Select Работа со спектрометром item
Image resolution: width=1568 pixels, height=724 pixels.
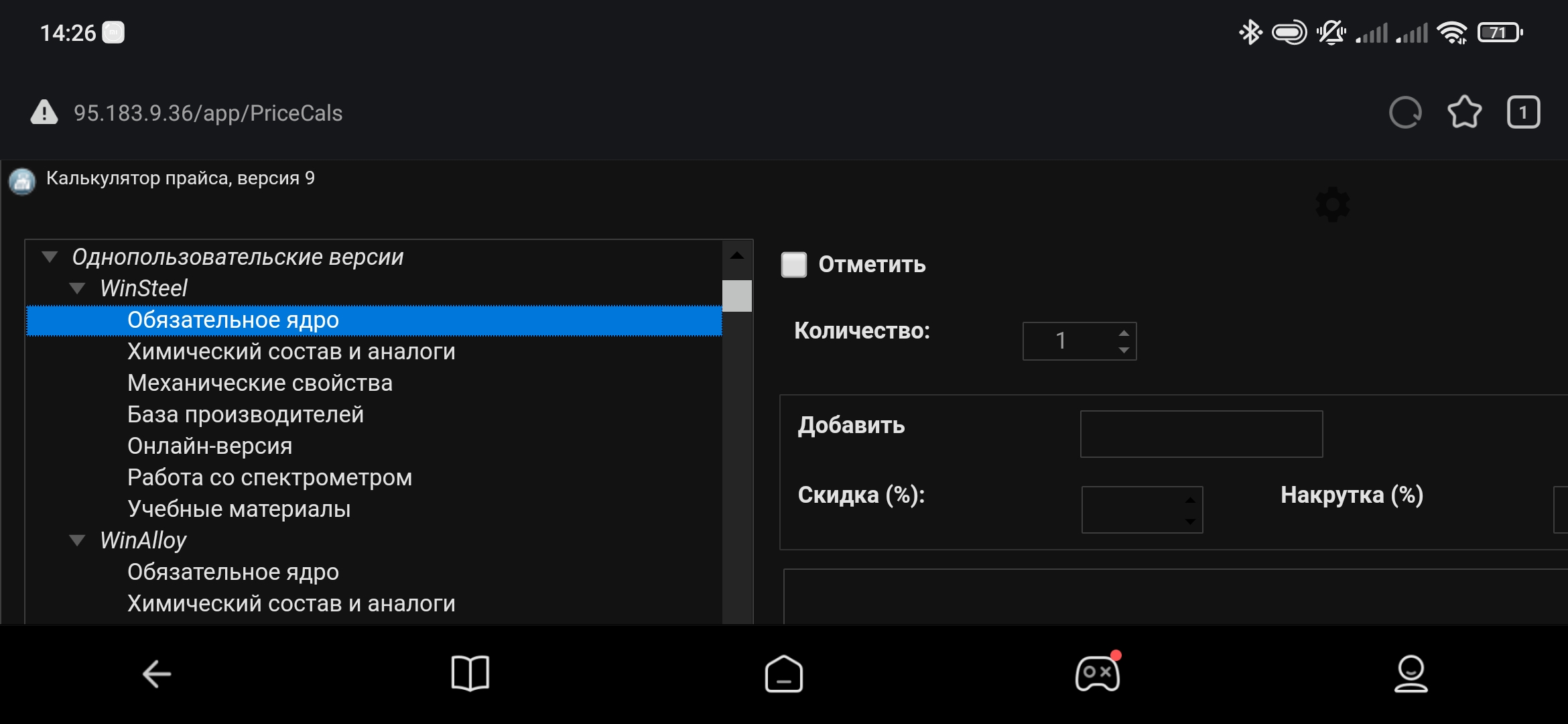point(269,477)
